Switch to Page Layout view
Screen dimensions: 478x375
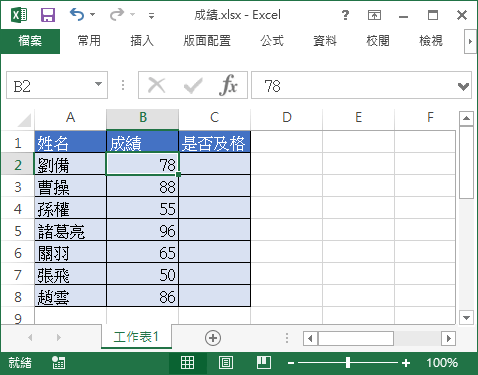pos(226,363)
